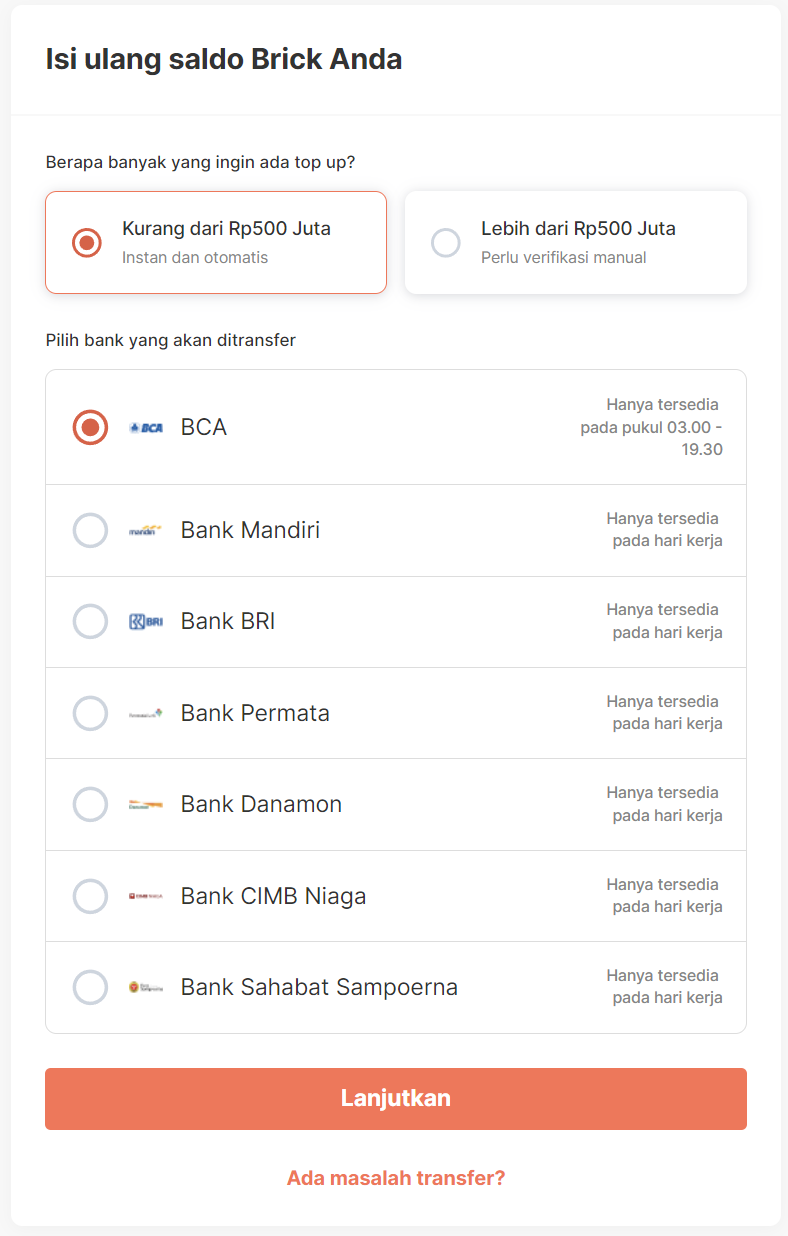
Task: Click the CIMB Niaga logo icon
Action: pos(146,897)
